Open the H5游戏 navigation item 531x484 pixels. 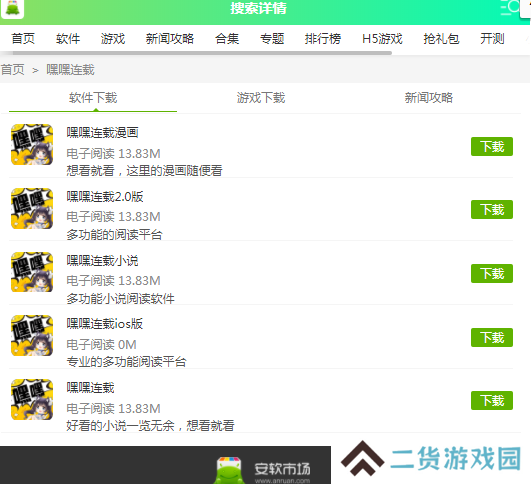[382, 39]
